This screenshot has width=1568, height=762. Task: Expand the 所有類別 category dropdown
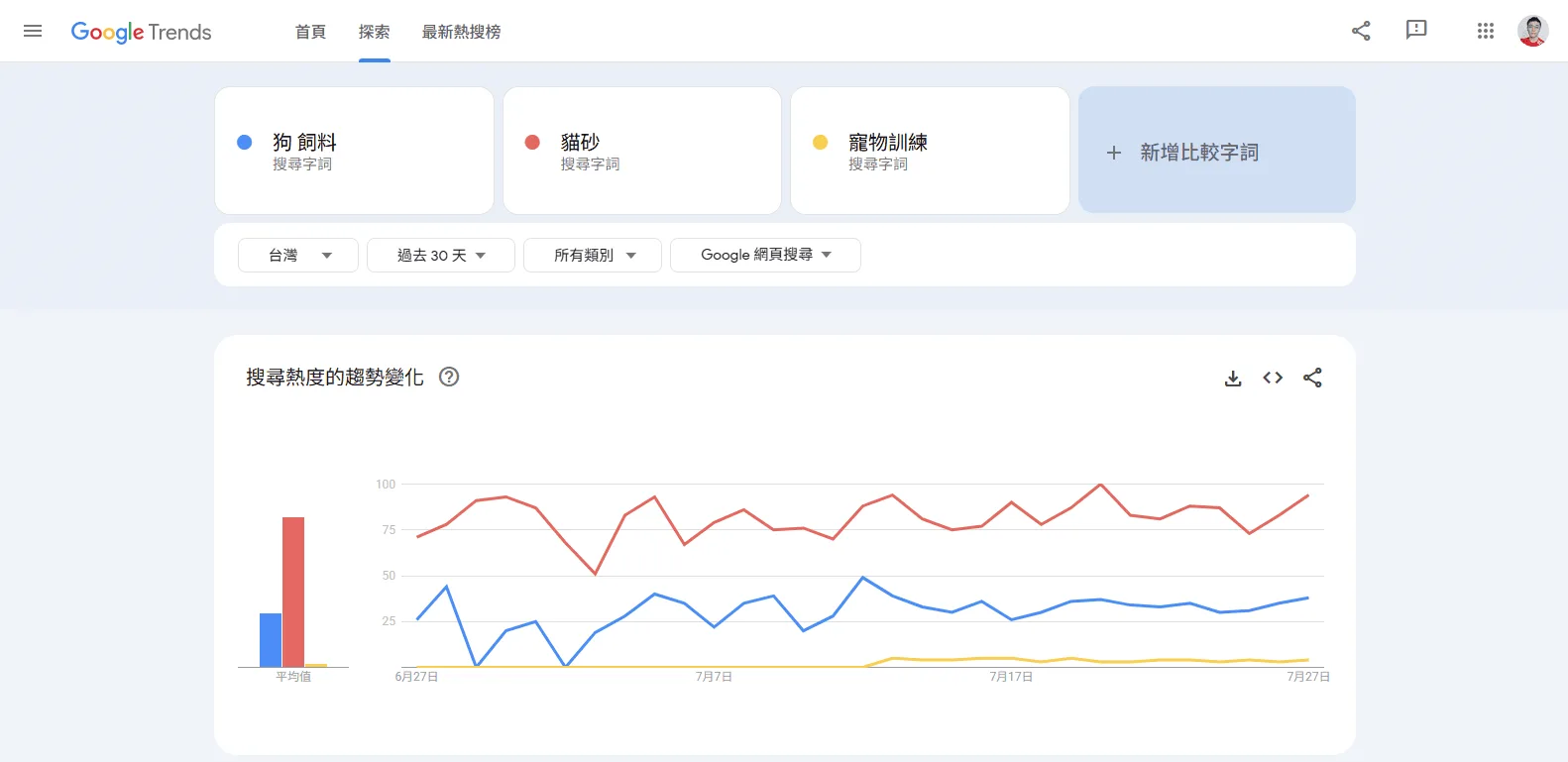point(593,255)
